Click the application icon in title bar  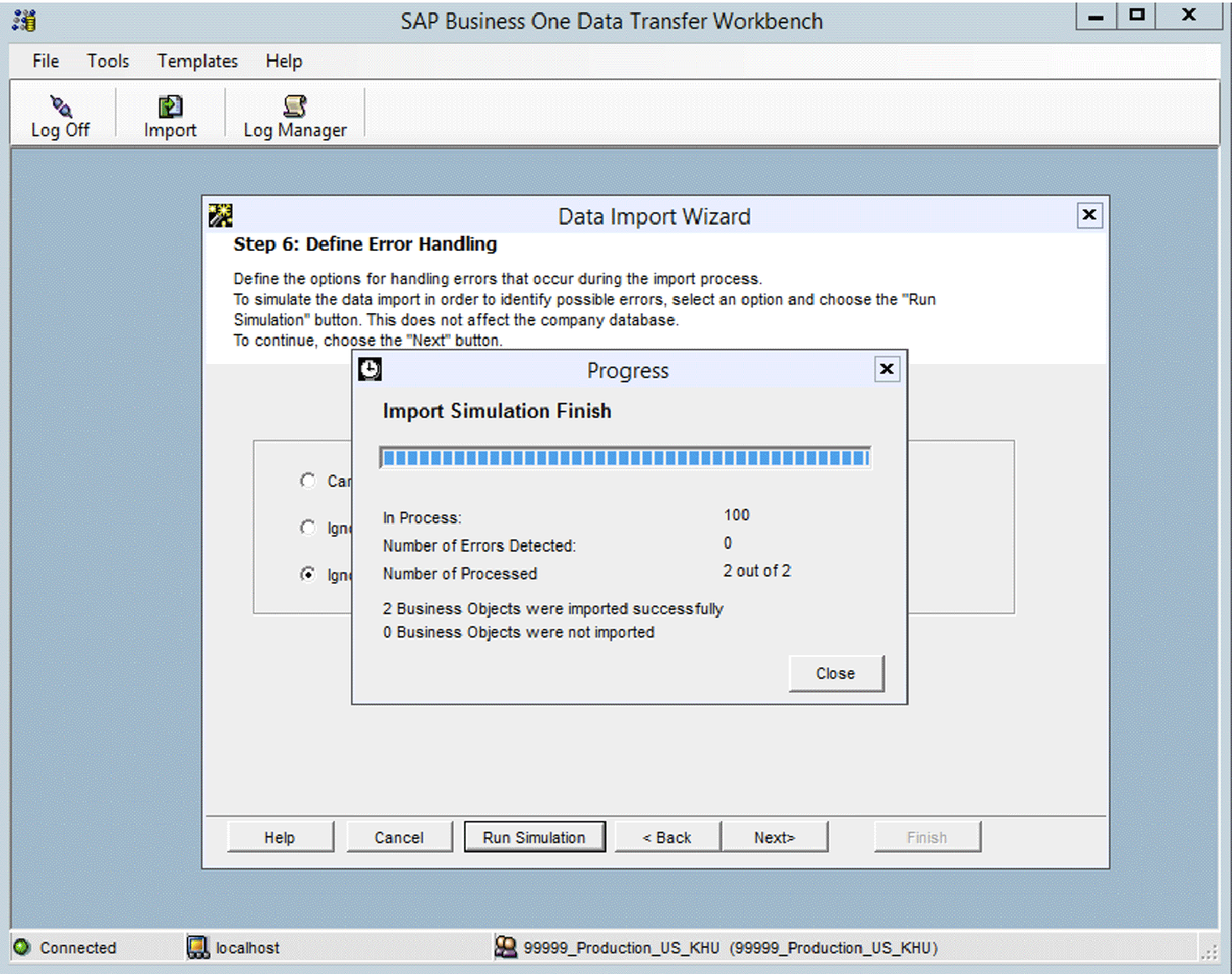coord(25,20)
